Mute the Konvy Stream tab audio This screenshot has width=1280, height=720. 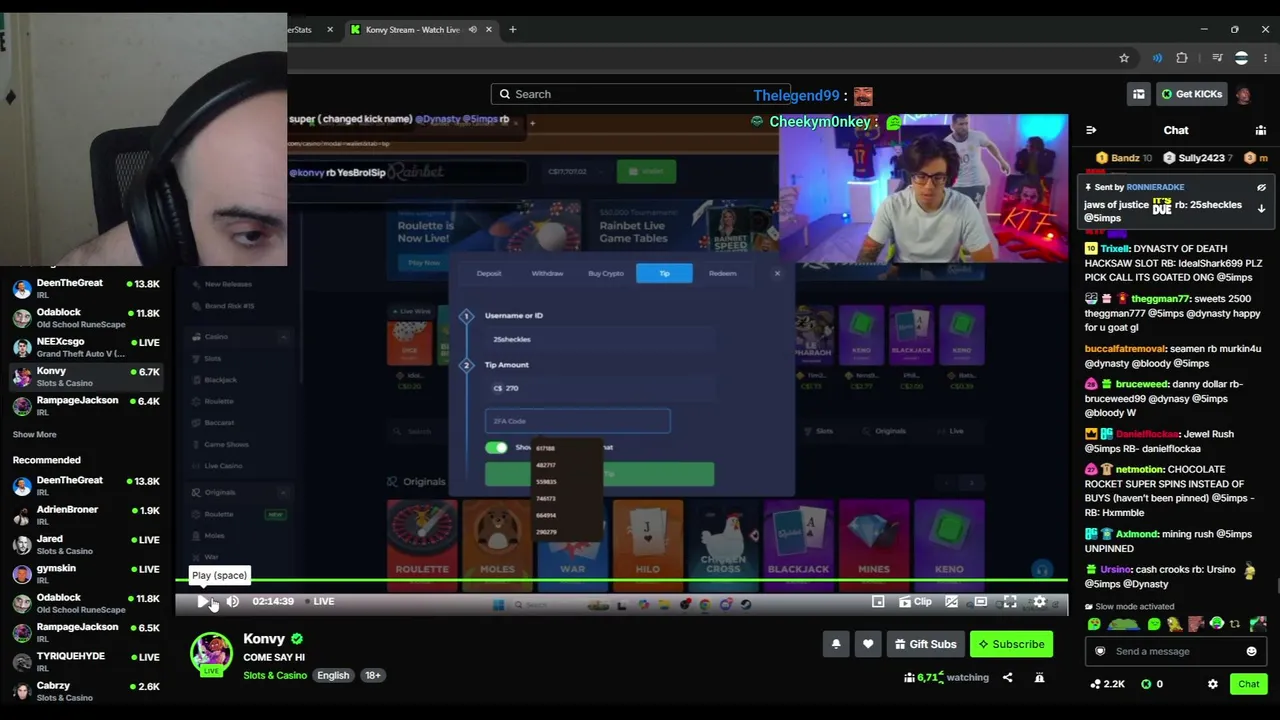pyautogui.click(x=472, y=30)
